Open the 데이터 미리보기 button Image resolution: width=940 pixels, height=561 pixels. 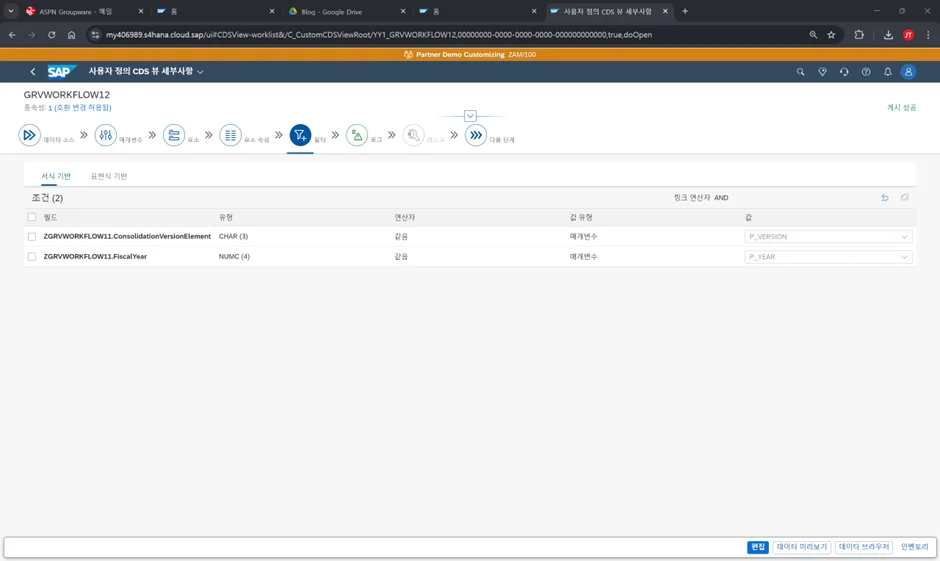pos(802,547)
